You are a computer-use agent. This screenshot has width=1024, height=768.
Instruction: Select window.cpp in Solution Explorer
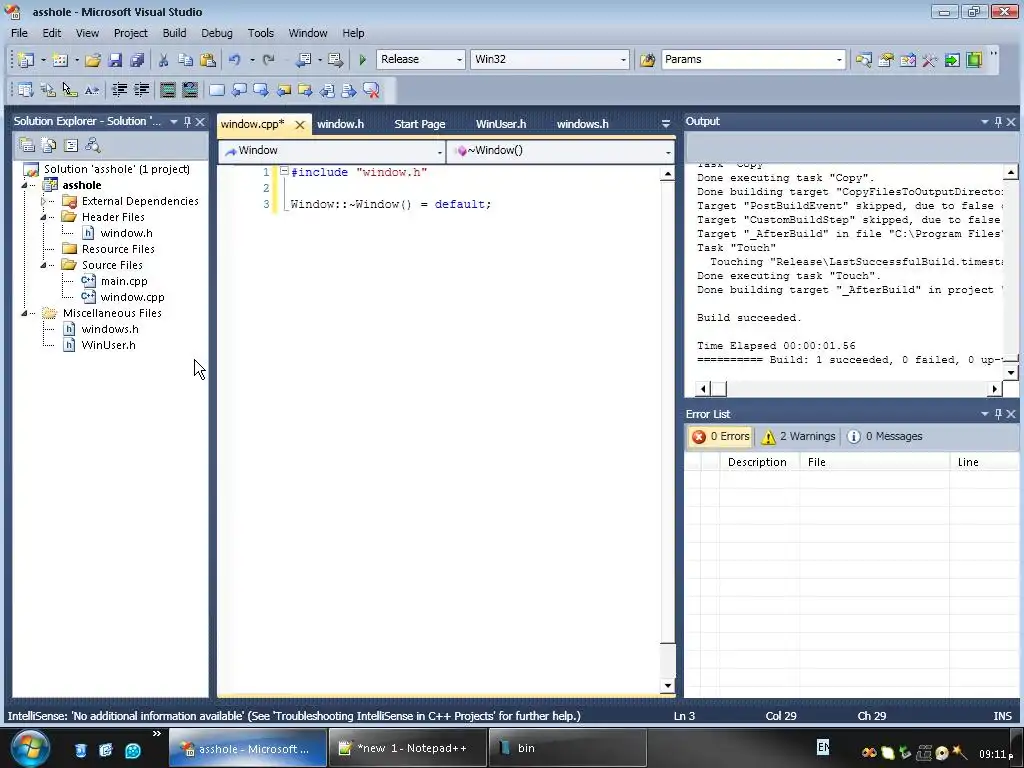[x=133, y=297]
